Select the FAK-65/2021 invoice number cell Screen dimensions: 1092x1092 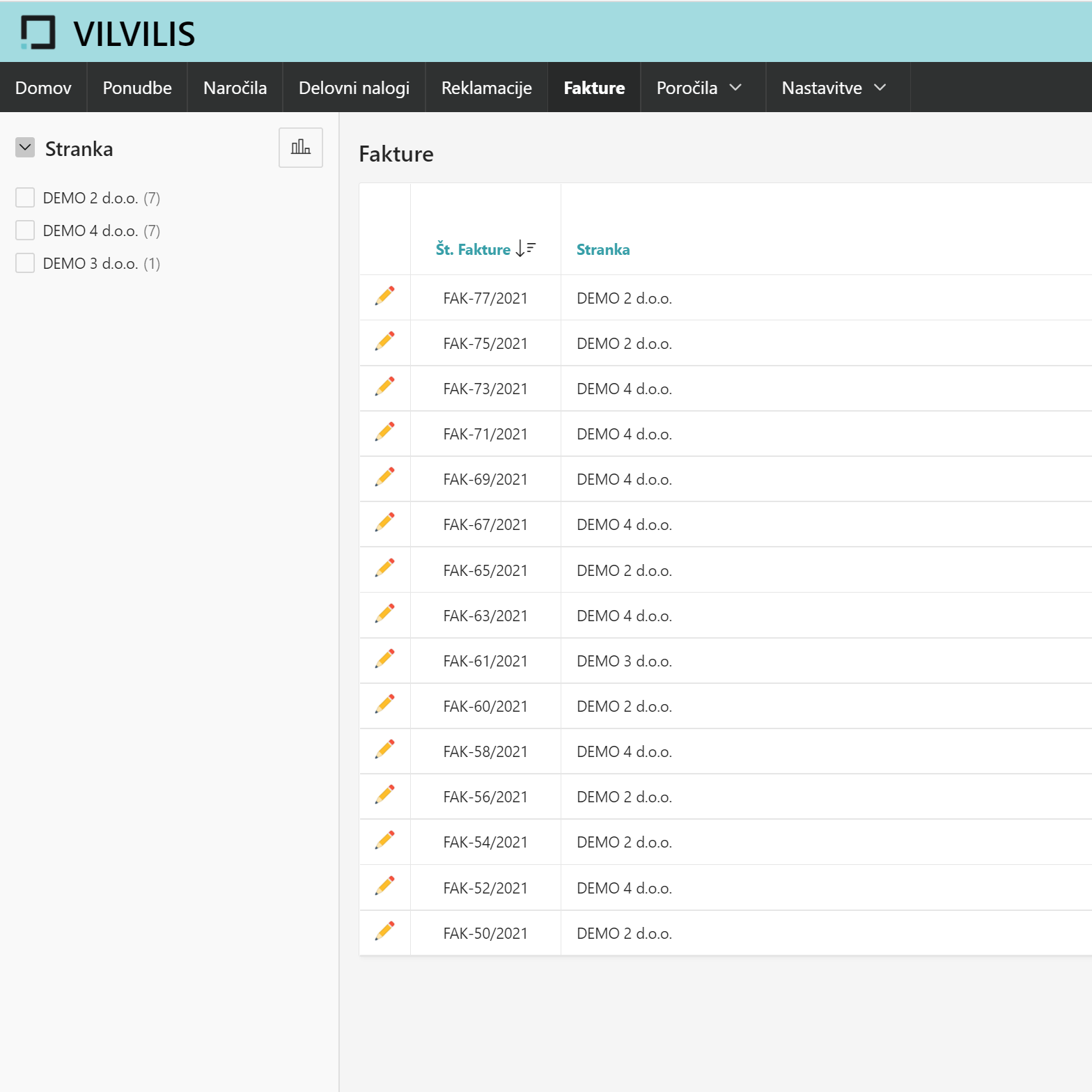485,570
